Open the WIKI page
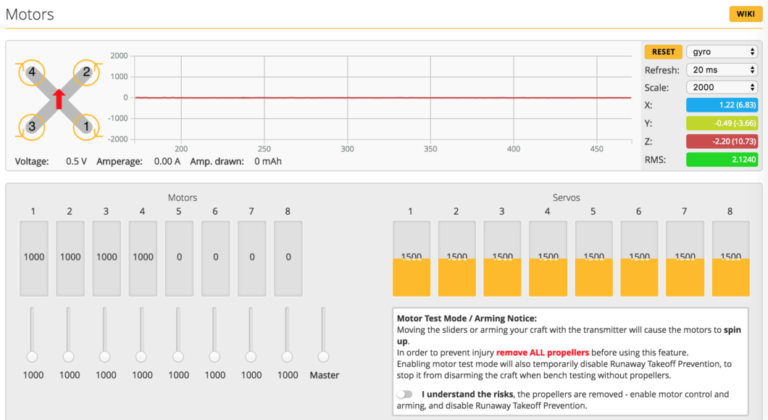This screenshot has width=768, height=420. point(744,14)
